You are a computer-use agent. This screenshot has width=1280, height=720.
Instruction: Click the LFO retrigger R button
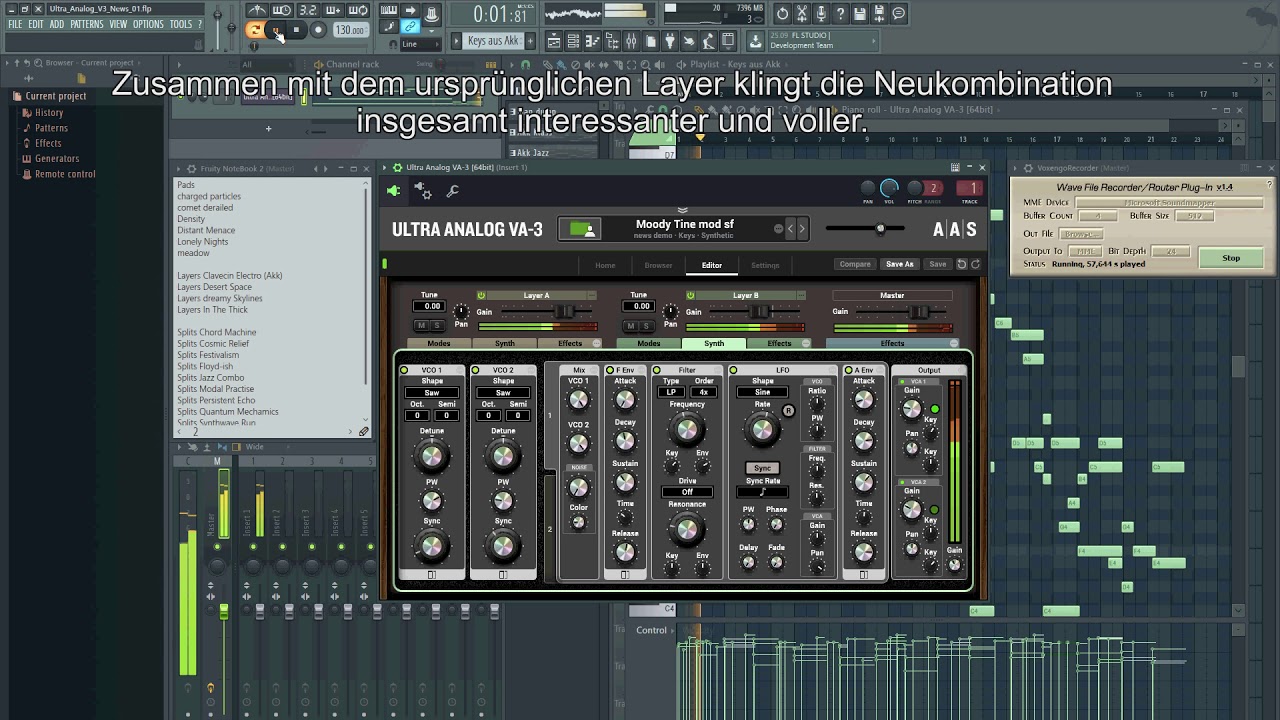coord(788,411)
